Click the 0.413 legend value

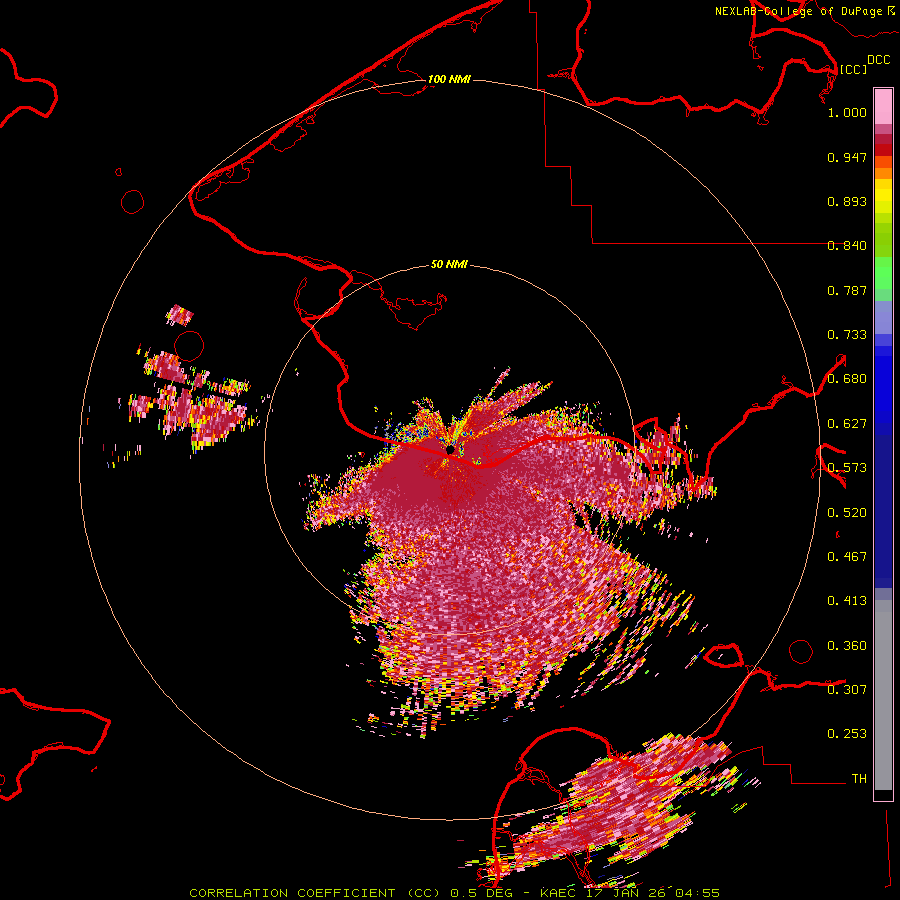[x=847, y=601]
